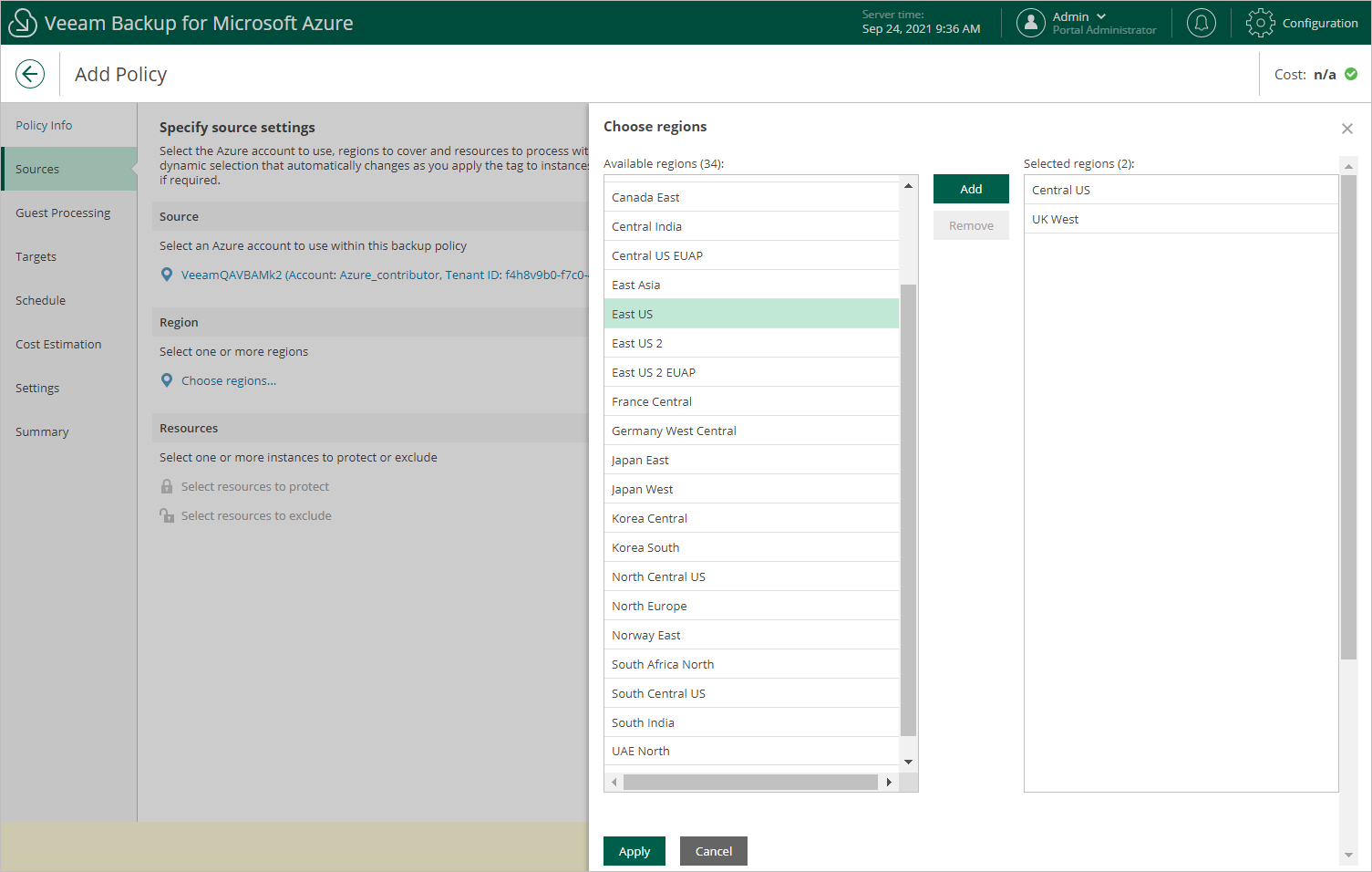Image resolution: width=1372 pixels, height=872 pixels.
Task: Click the available regions scroll up arrow
Action: click(x=908, y=186)
